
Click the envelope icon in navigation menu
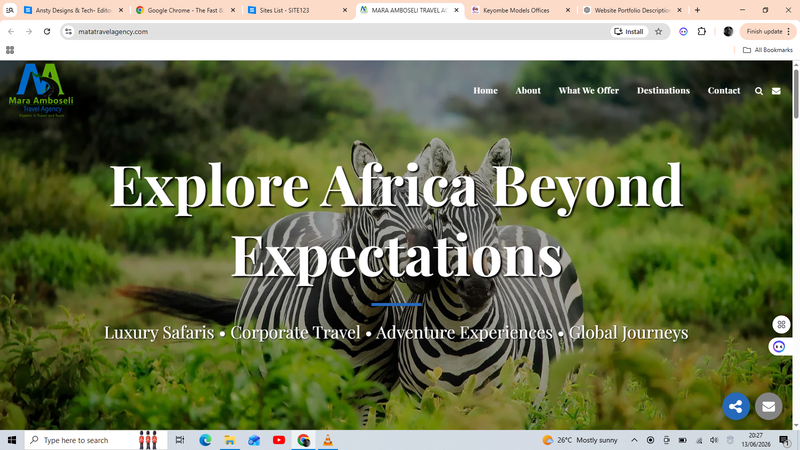coord(776,91)
